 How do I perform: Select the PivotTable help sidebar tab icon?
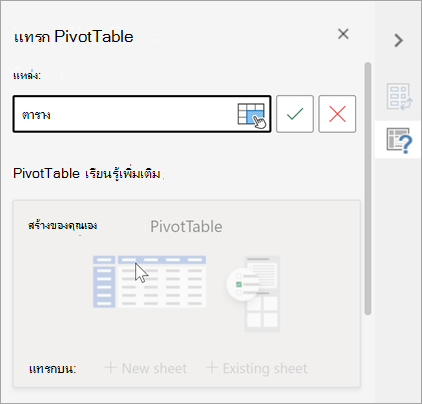[399, 140]
